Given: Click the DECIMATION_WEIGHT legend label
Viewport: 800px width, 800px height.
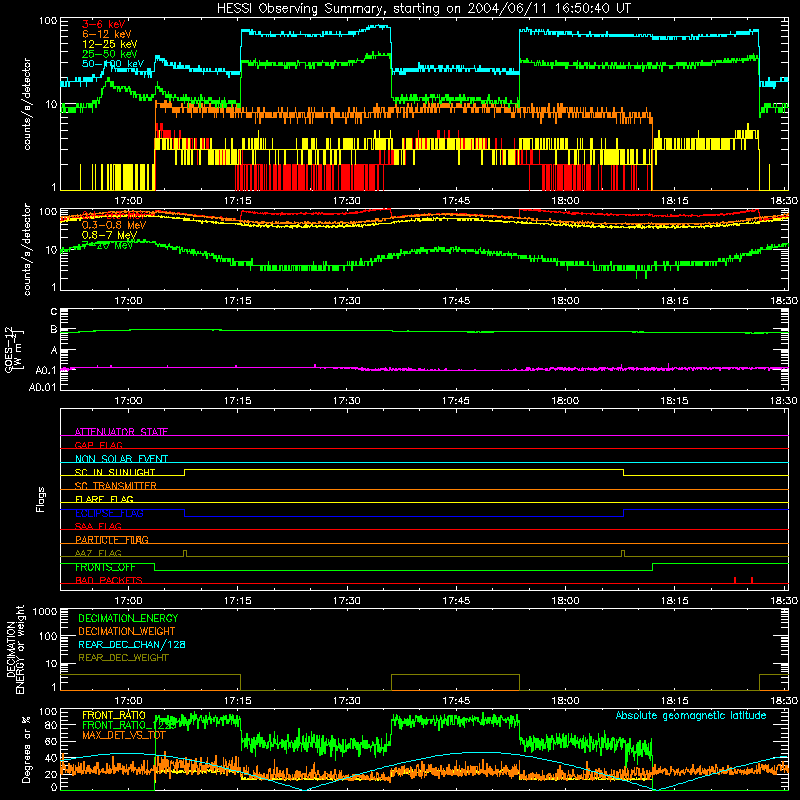Looking at the screenshot, I should (x=127, y=632).
